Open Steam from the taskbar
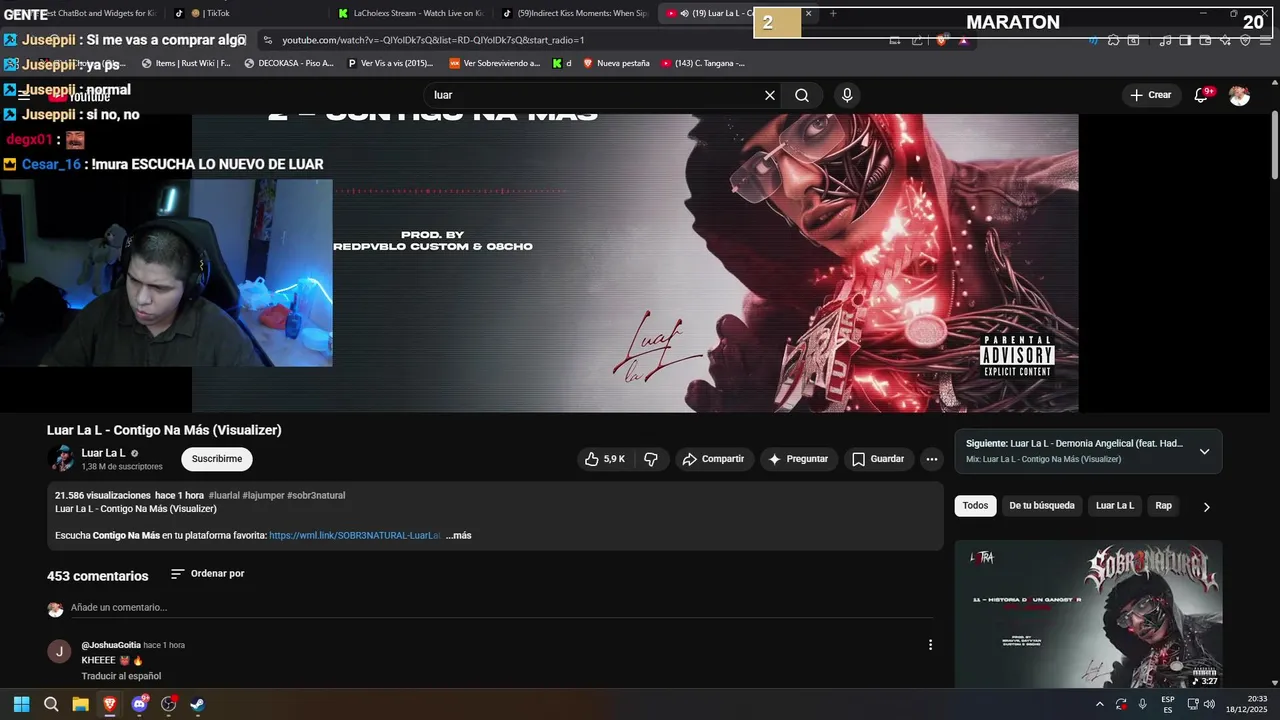Screen dimensions: 1280x720 pyautogui.click(x=197, y=704)
